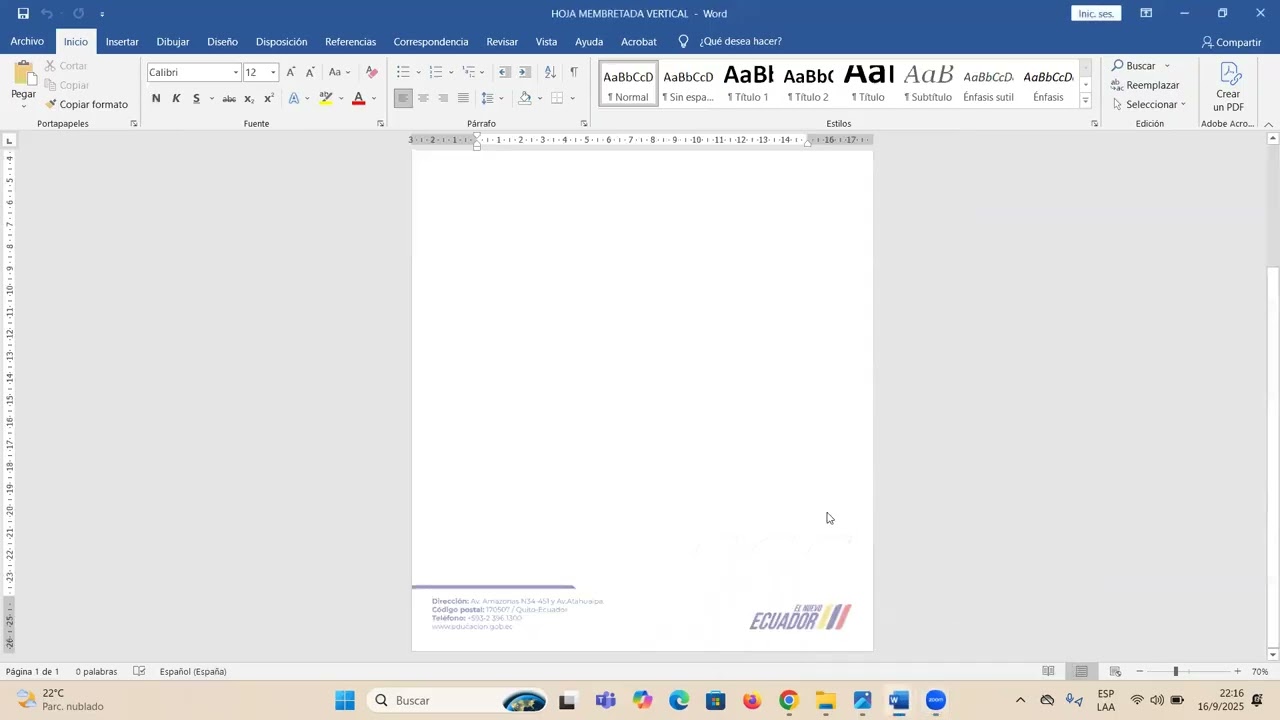The image size is (1280, 720).
Task: Click the 0 palabras word count
Action: (96, 671)
